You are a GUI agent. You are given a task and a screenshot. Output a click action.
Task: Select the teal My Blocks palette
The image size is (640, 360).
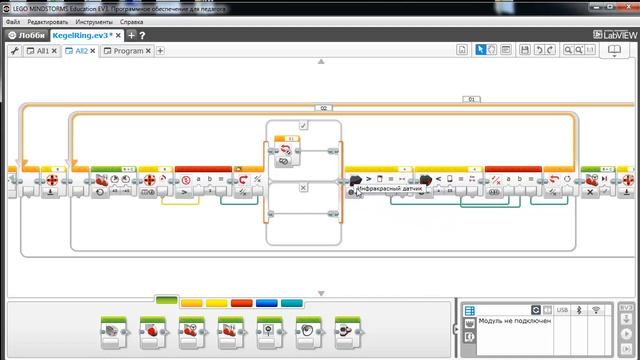click(291, 303)
